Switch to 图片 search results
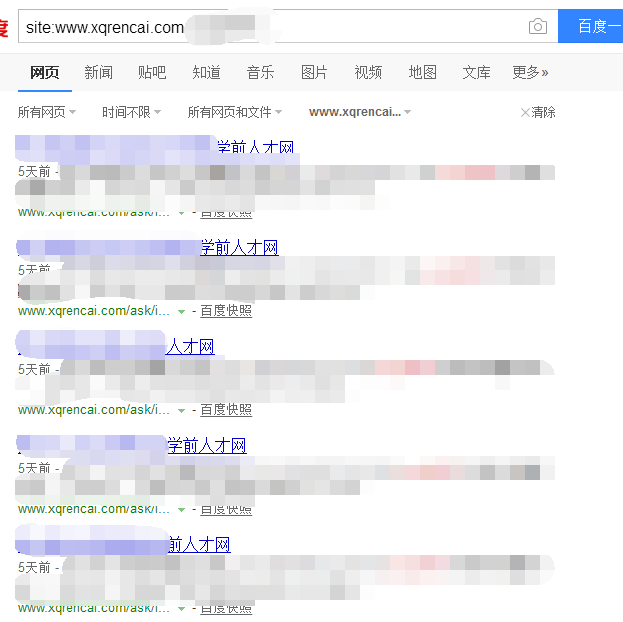 pos(314,72)
